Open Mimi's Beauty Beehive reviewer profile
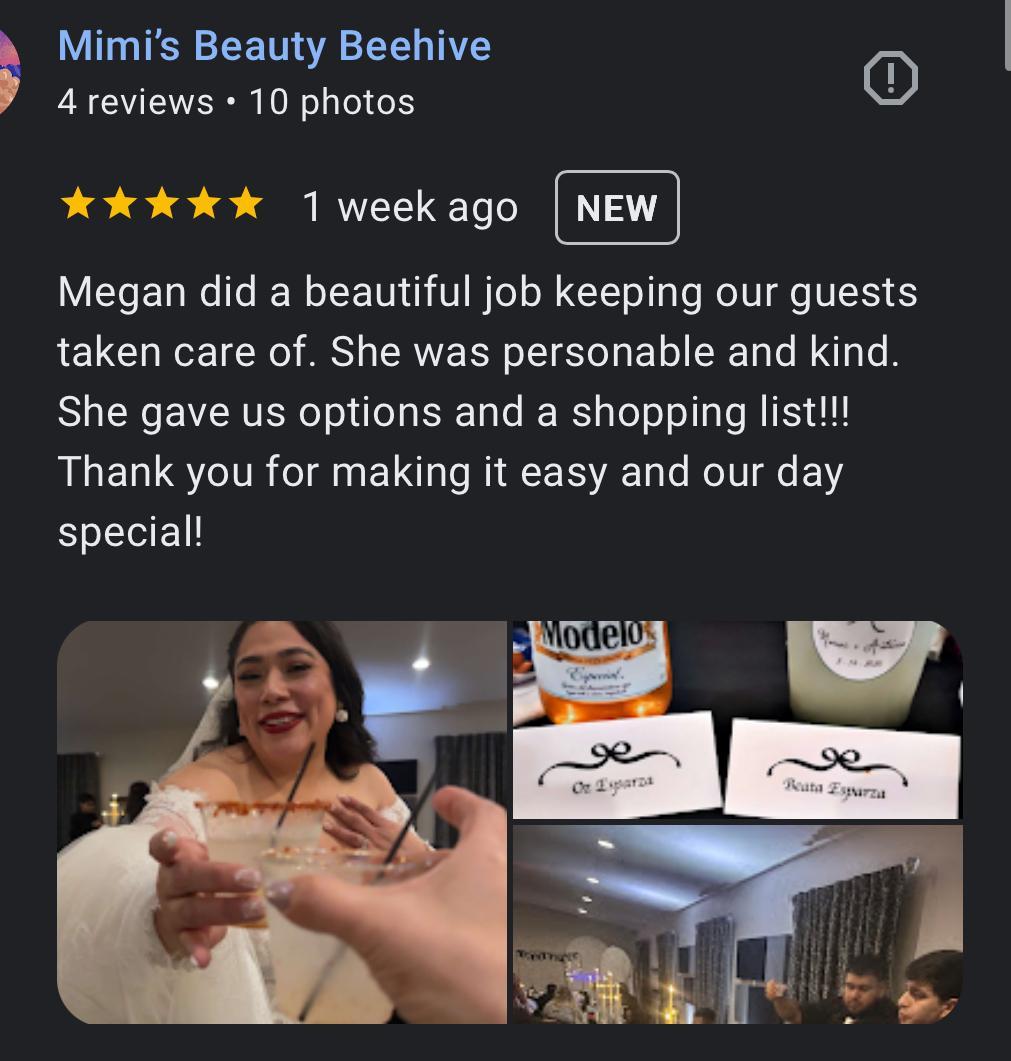Screen dimensions: 1011x1061 [x=274, y=46]
